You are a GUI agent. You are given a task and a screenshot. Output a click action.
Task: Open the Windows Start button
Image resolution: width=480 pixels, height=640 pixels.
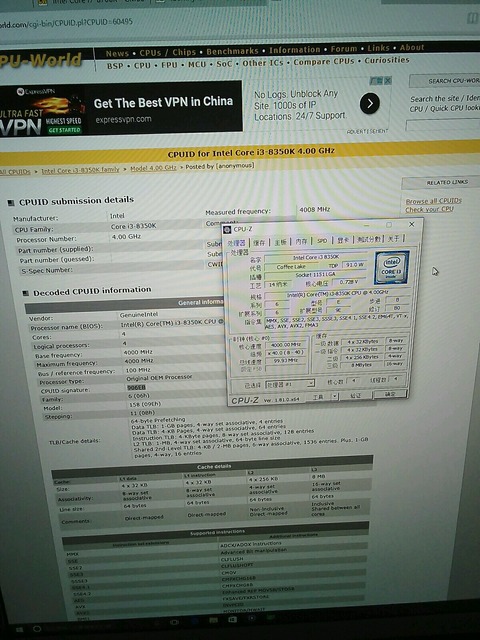click(20, 629)
